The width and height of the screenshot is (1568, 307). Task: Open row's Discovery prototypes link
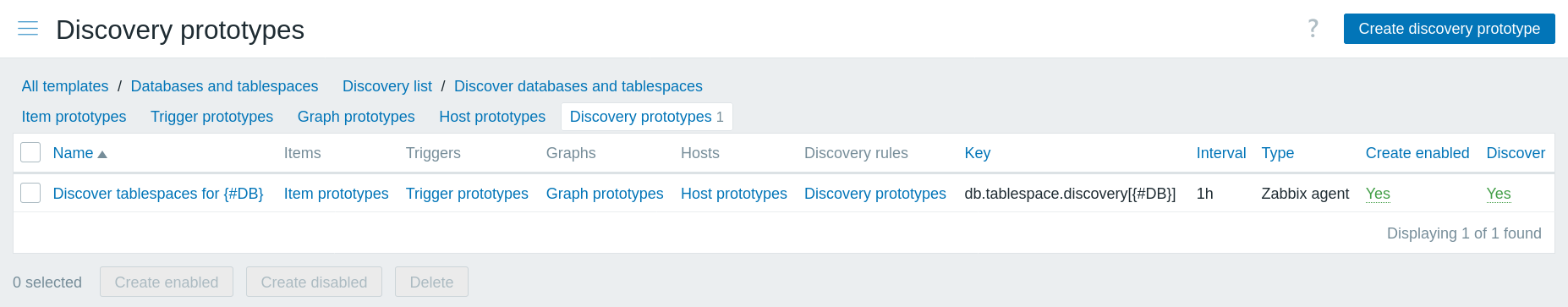tap(874, 194)
